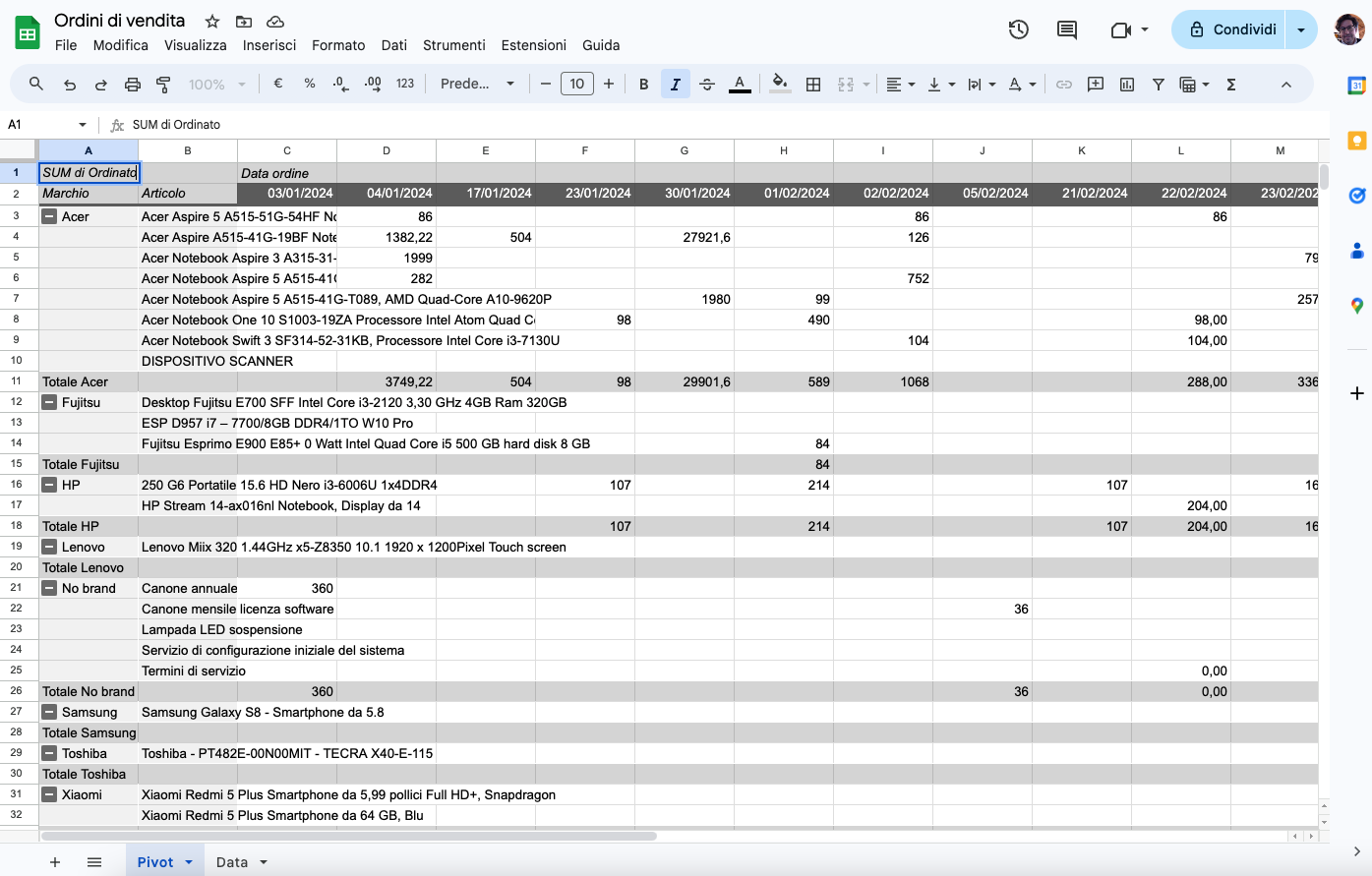
Task: Format as euro currency
Action: [x=278, y=85]
